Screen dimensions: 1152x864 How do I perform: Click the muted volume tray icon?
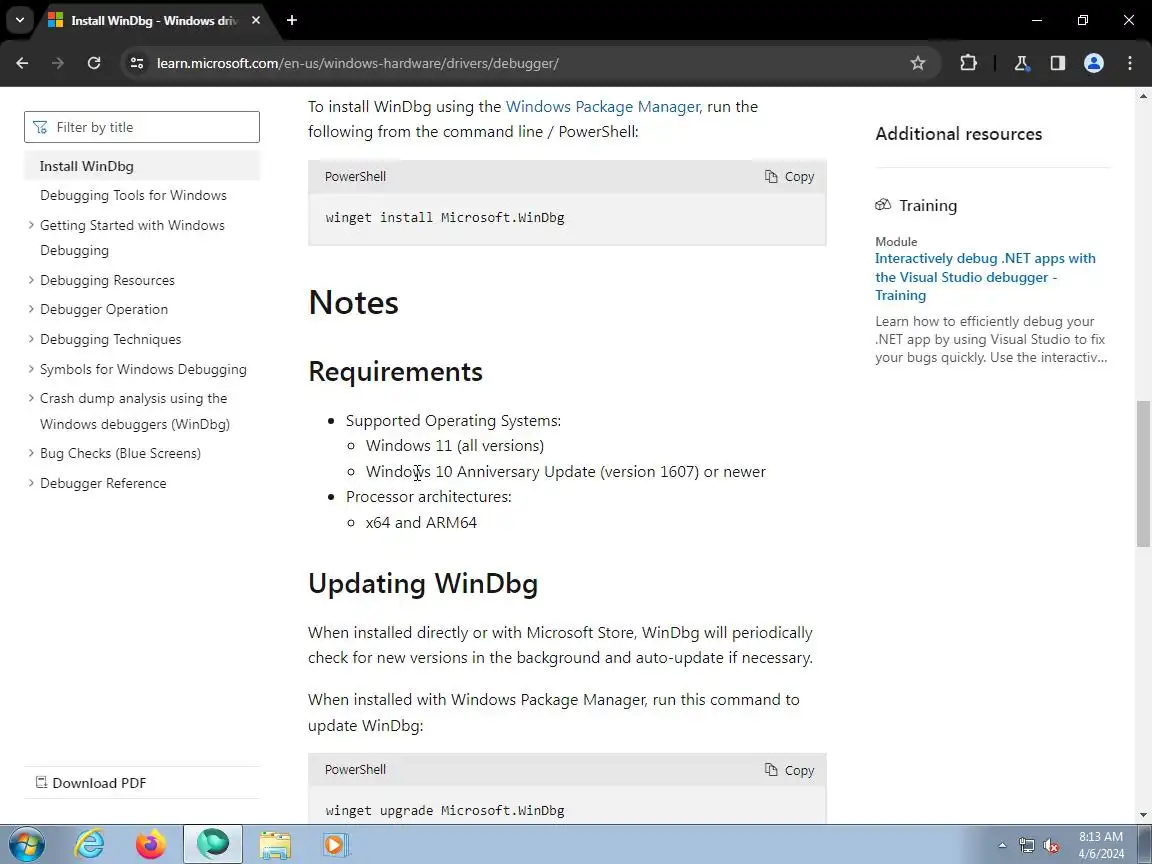(x=1051, y=846)
